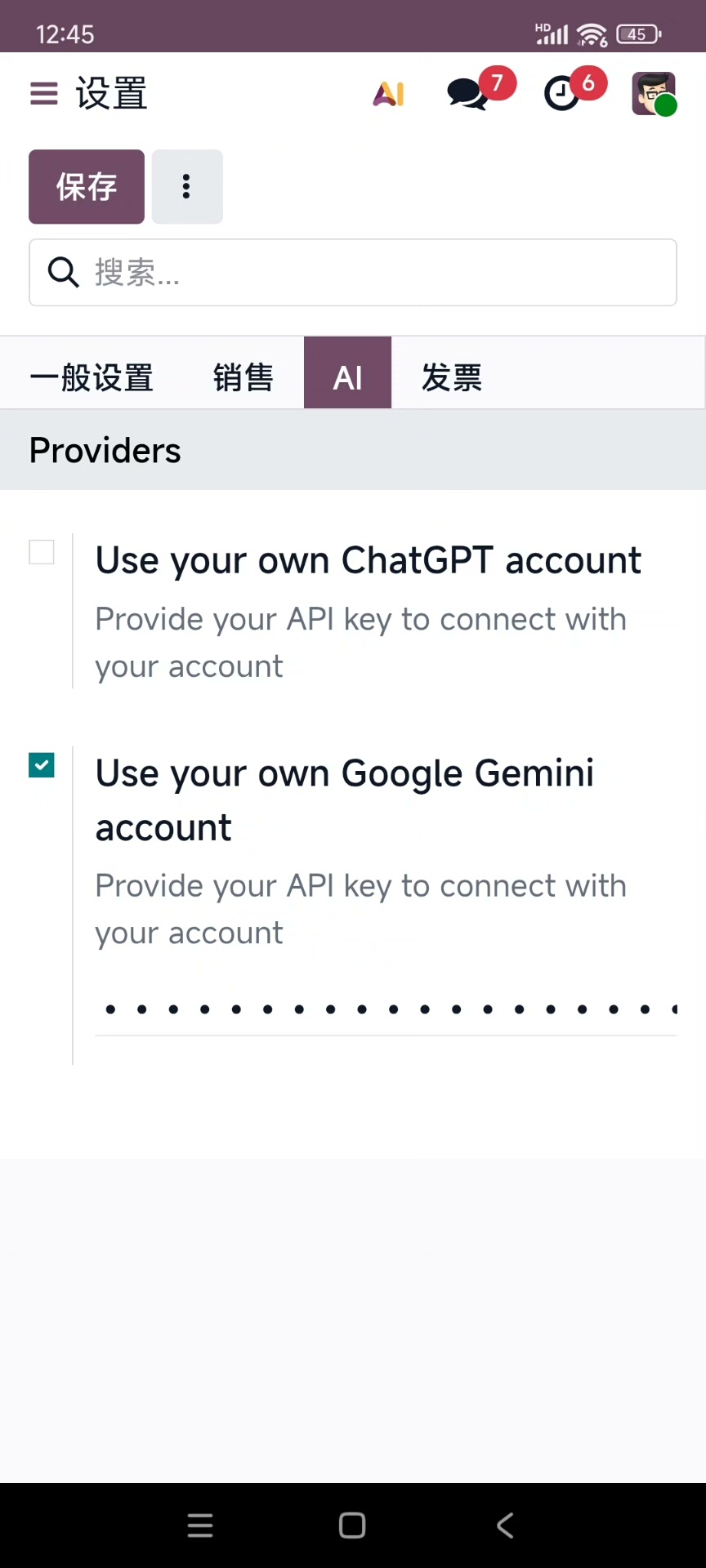The width and height of the screenshot is (706, 1568).
Task: Switch to the 一般设置 tab
Action: pos(92,378)
